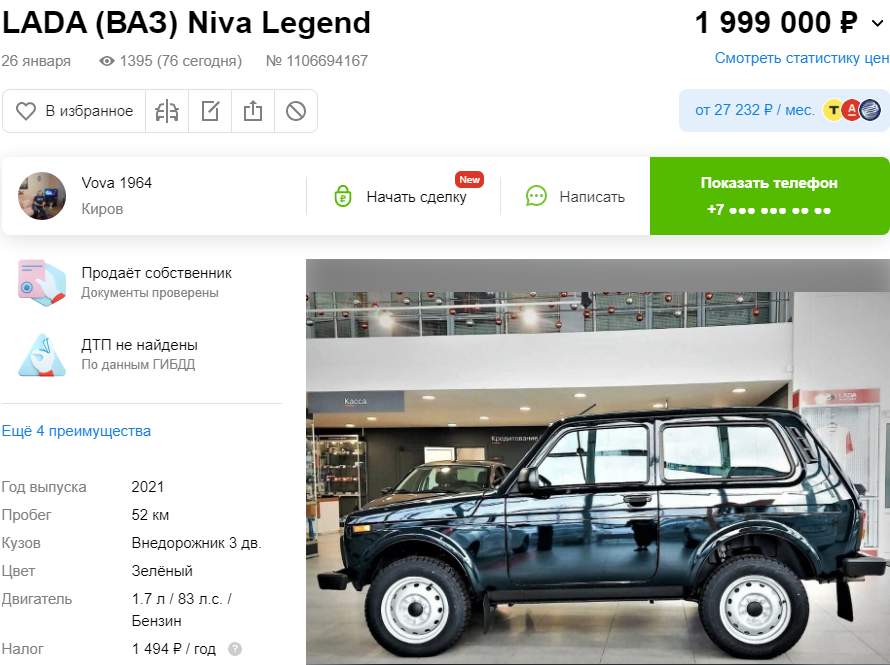
Task: Click the loan offer 'от 27 232 ₽ / мес.'
Action: tap(754, 110)
